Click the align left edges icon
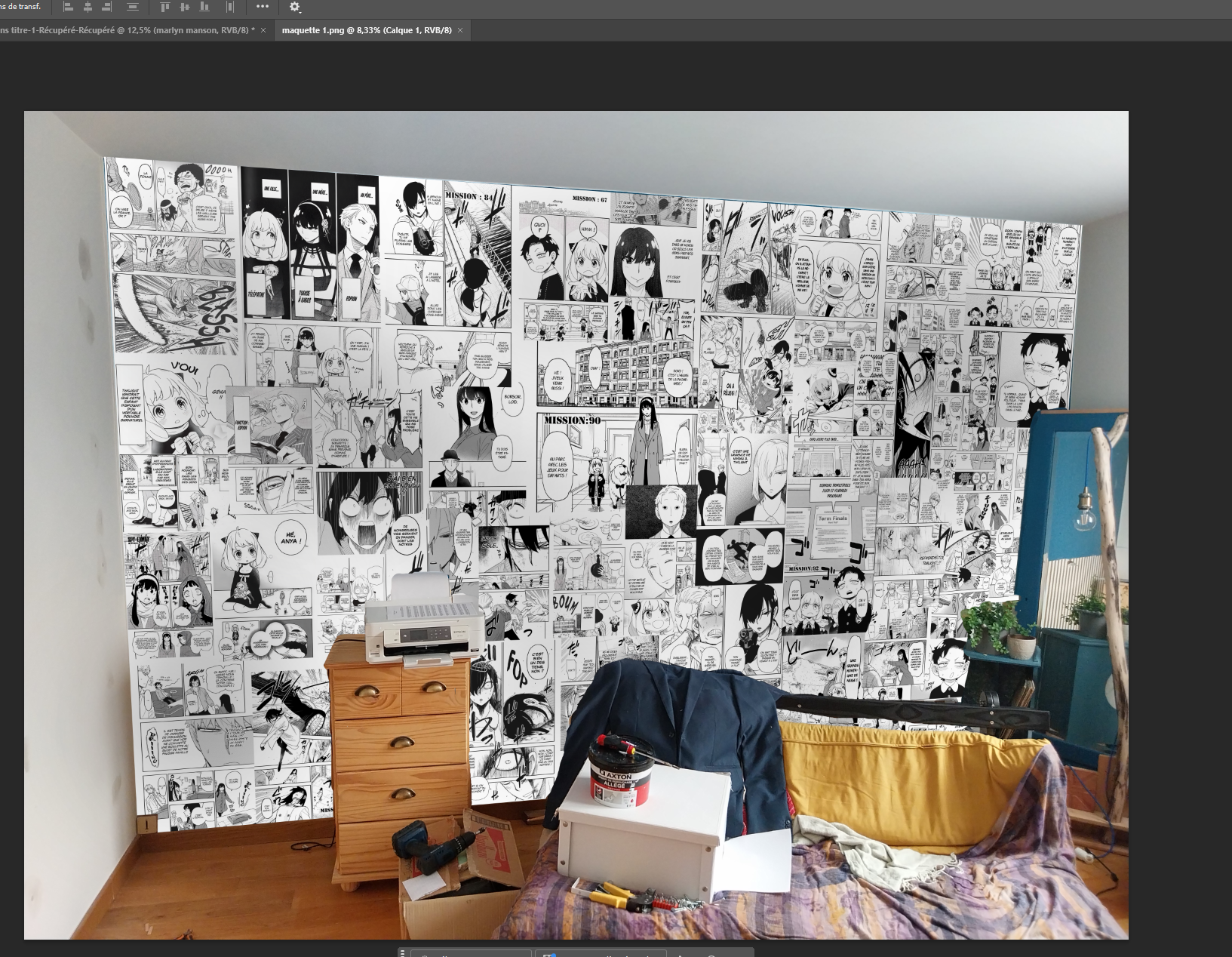1232x957 pixels. pyautogui.click(x=68, y=7)
